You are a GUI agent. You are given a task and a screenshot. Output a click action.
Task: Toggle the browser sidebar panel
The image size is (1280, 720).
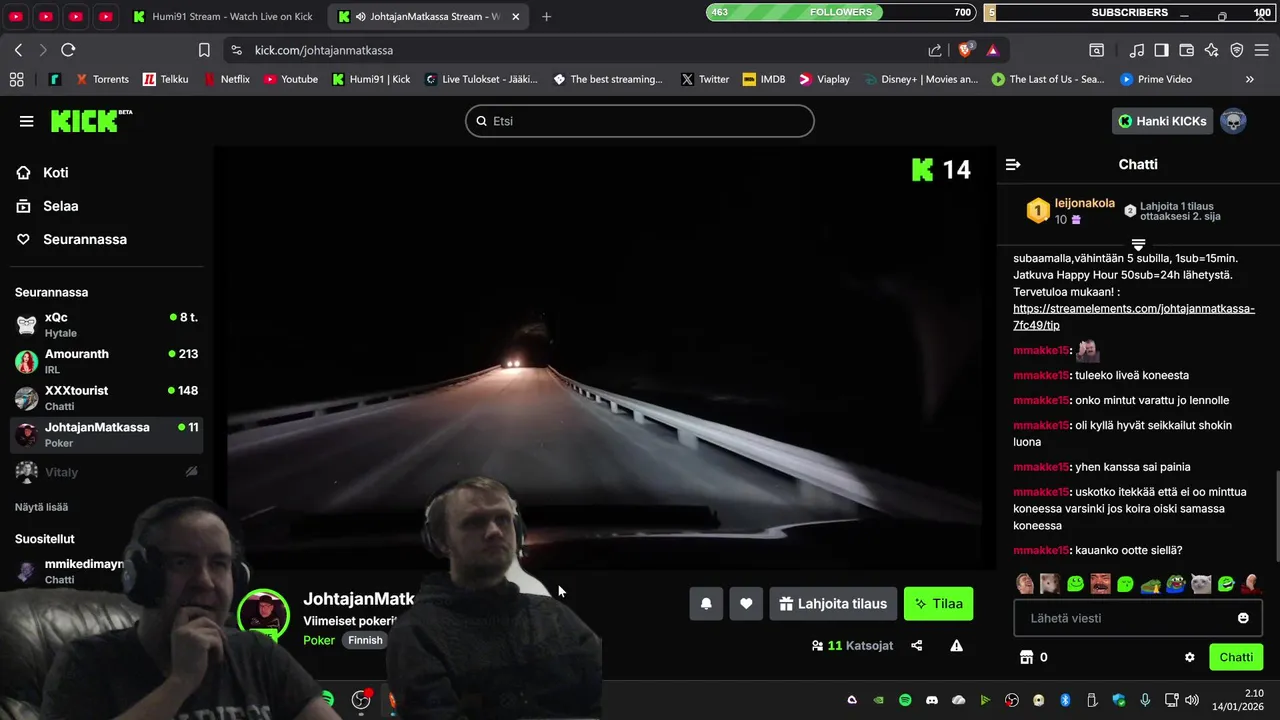pos(1161,50)
